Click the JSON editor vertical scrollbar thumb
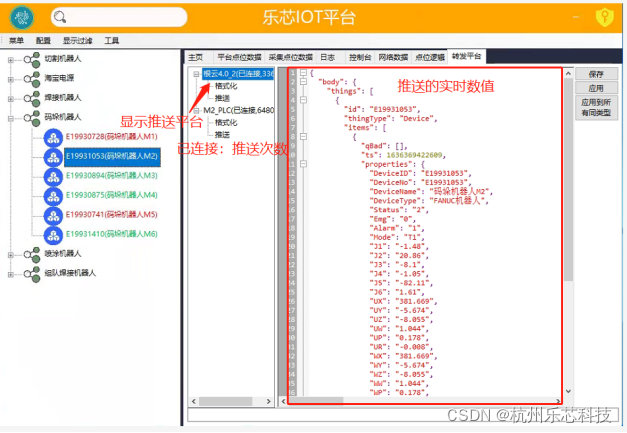The image size is (627, 433). (x=568, y=180)
